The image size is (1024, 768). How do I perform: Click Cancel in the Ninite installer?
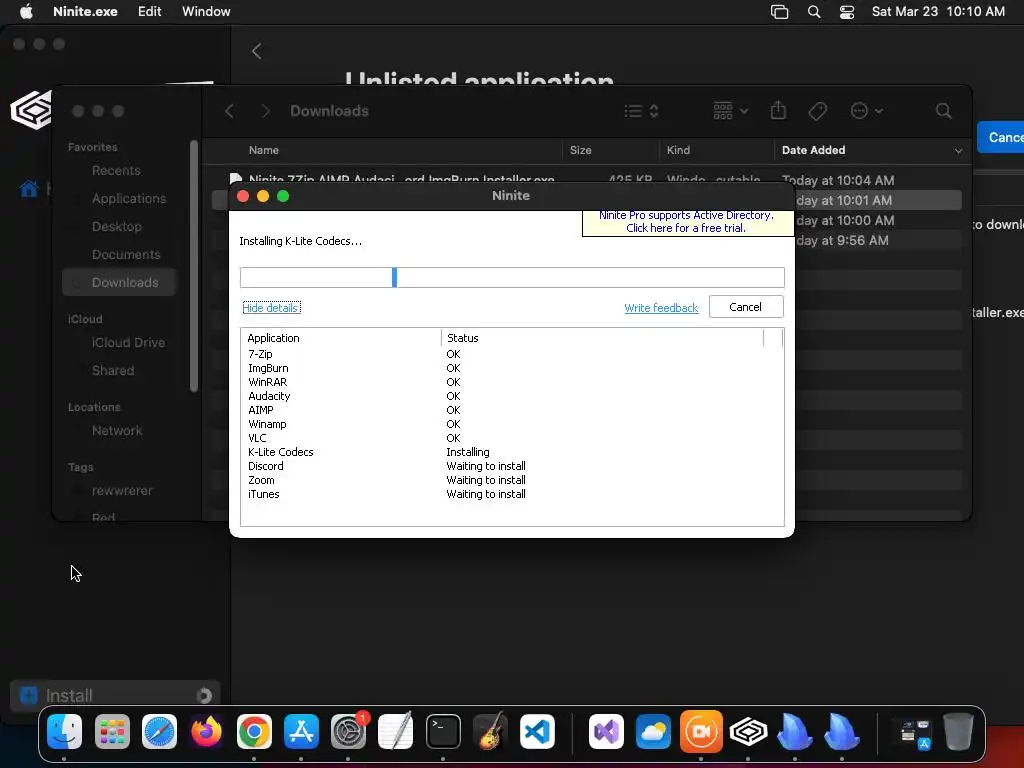coord(746,307)
